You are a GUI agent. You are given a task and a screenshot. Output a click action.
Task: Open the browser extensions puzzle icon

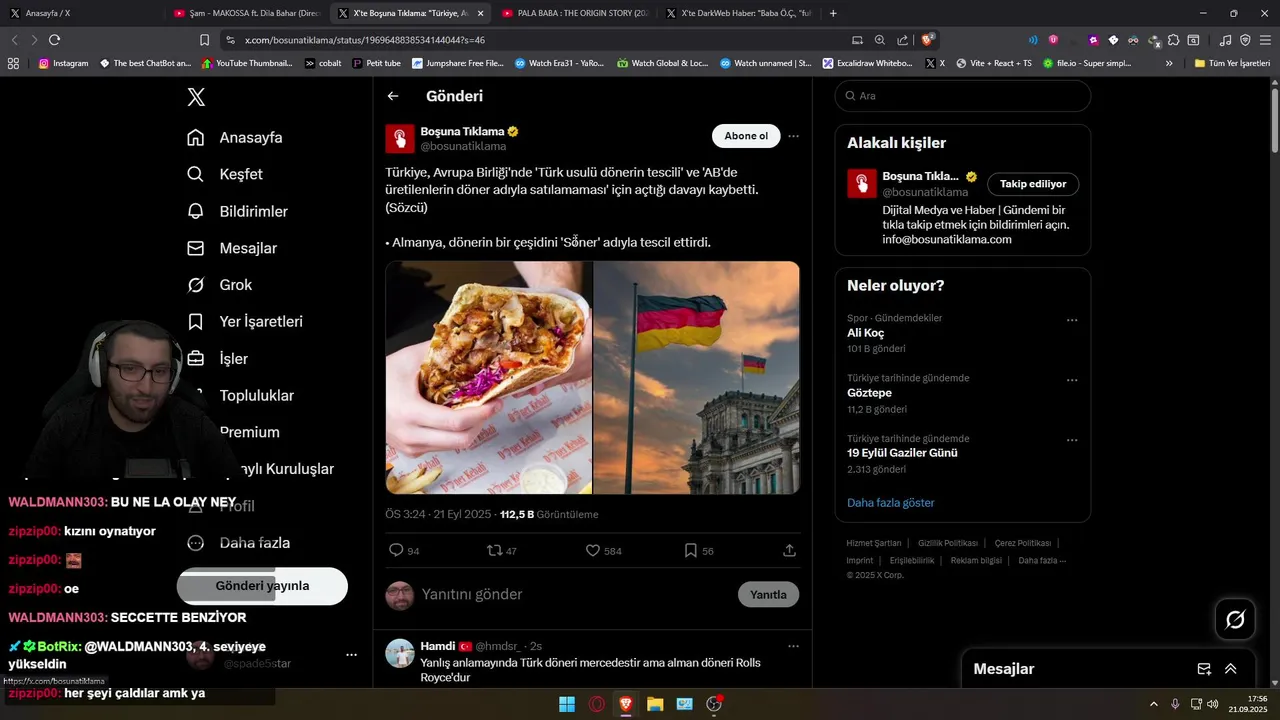pyautogui.click(x=1174, y=40)
